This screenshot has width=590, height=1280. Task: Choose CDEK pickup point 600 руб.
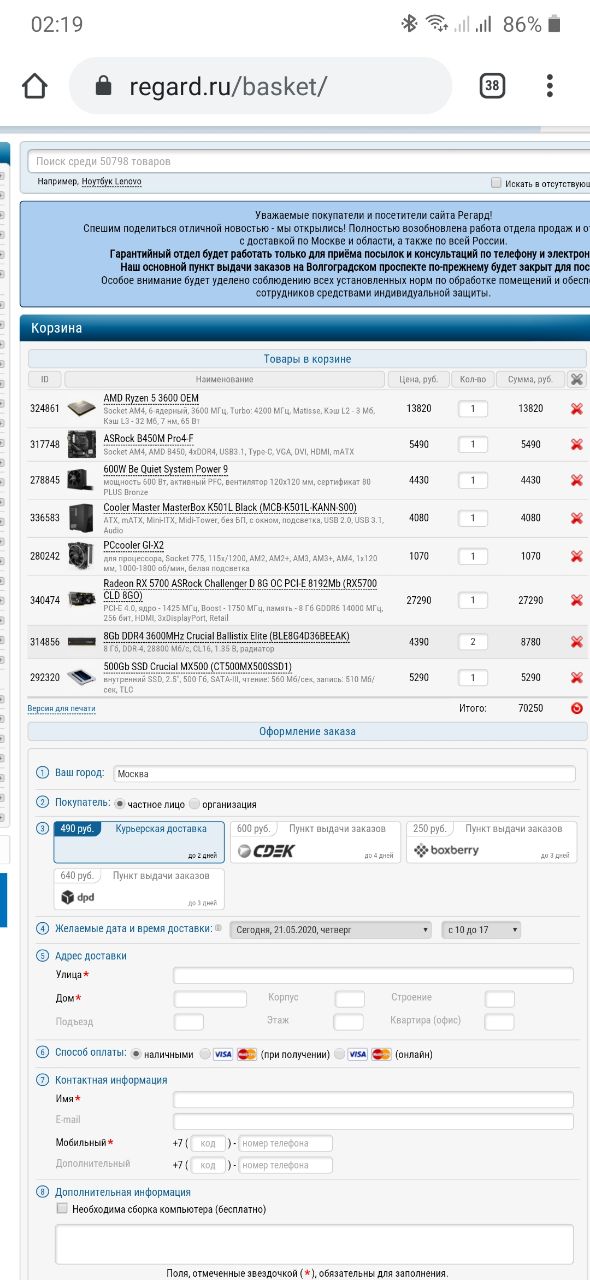point(315,842)
